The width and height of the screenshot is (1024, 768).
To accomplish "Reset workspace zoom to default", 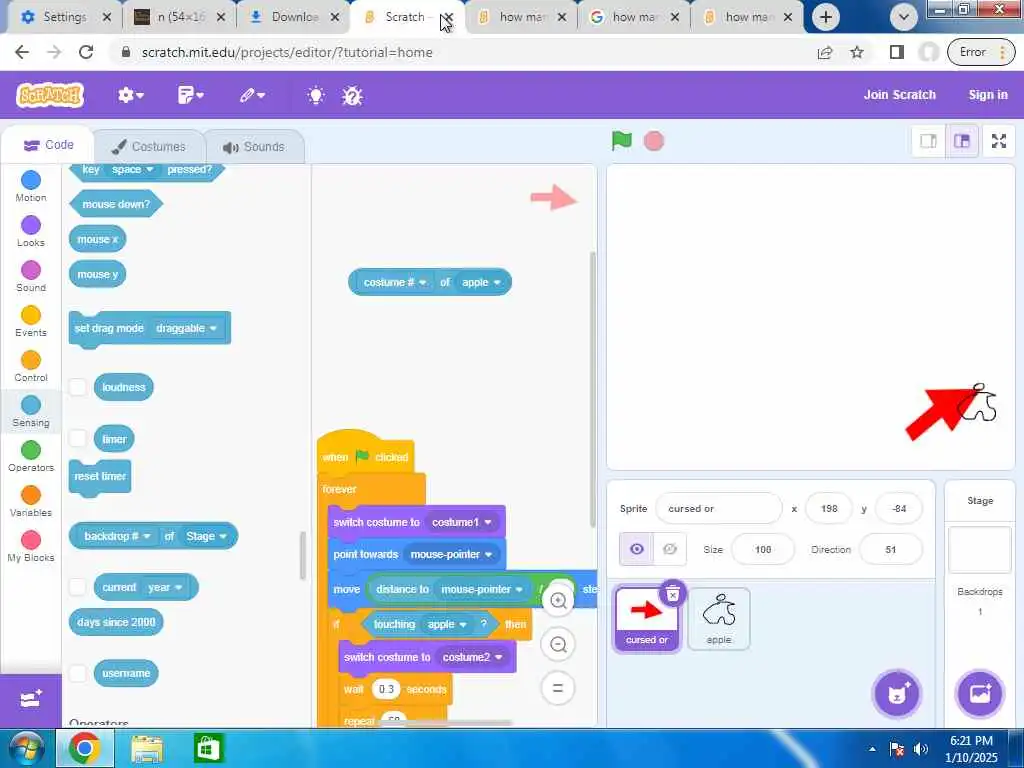I will click(558, 688).
